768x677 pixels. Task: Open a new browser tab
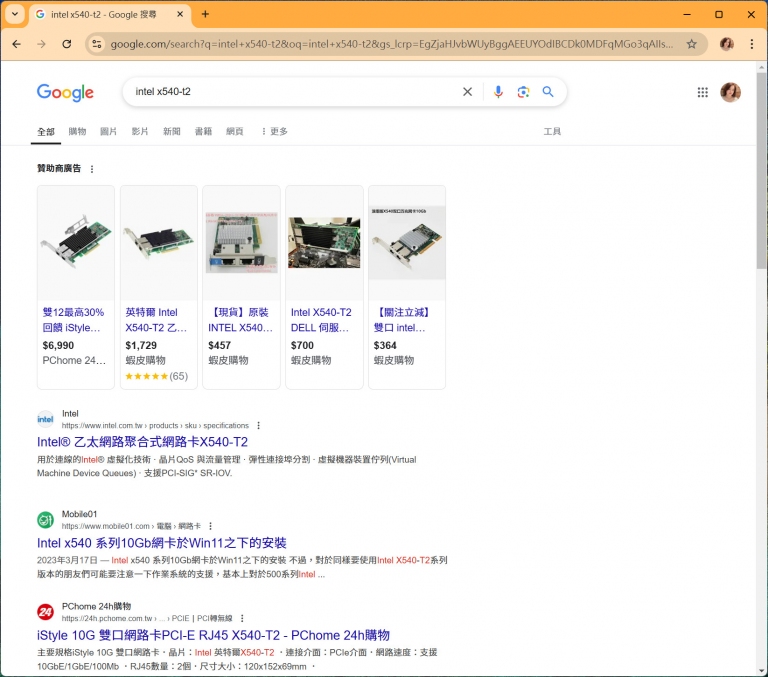(205, 14)
